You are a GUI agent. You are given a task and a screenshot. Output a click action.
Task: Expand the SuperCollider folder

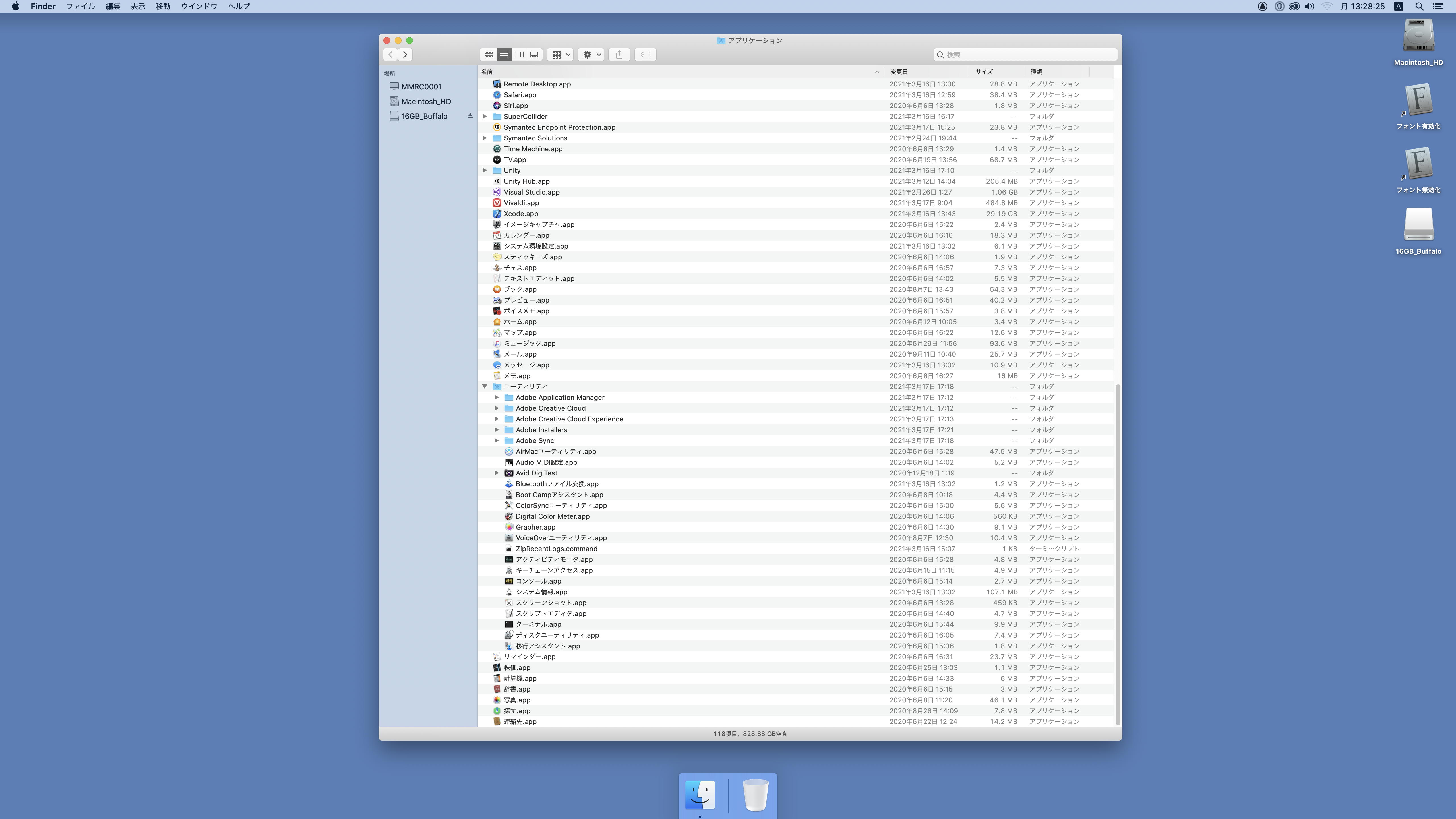tap(484, 116)
